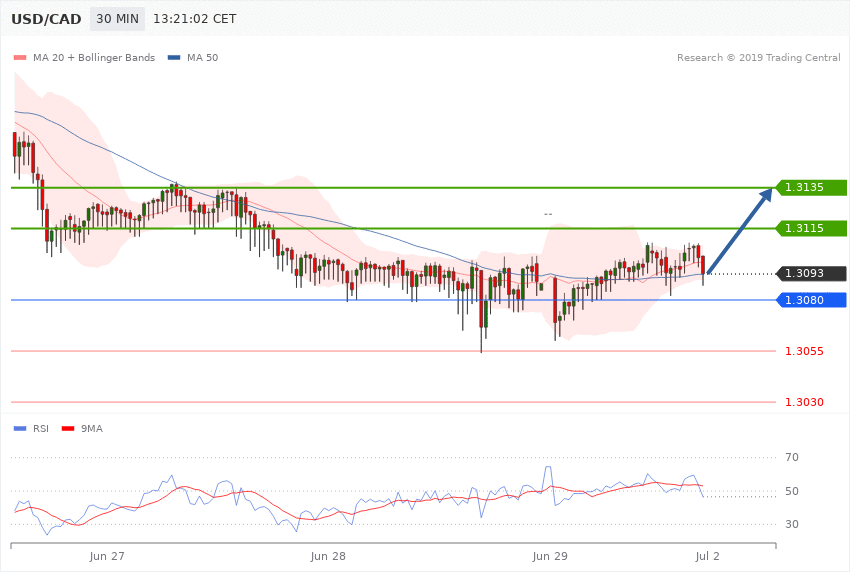Screen dimensions: 850x576
Task: Click the Jun 27 date label
Action: pos(107,556)
